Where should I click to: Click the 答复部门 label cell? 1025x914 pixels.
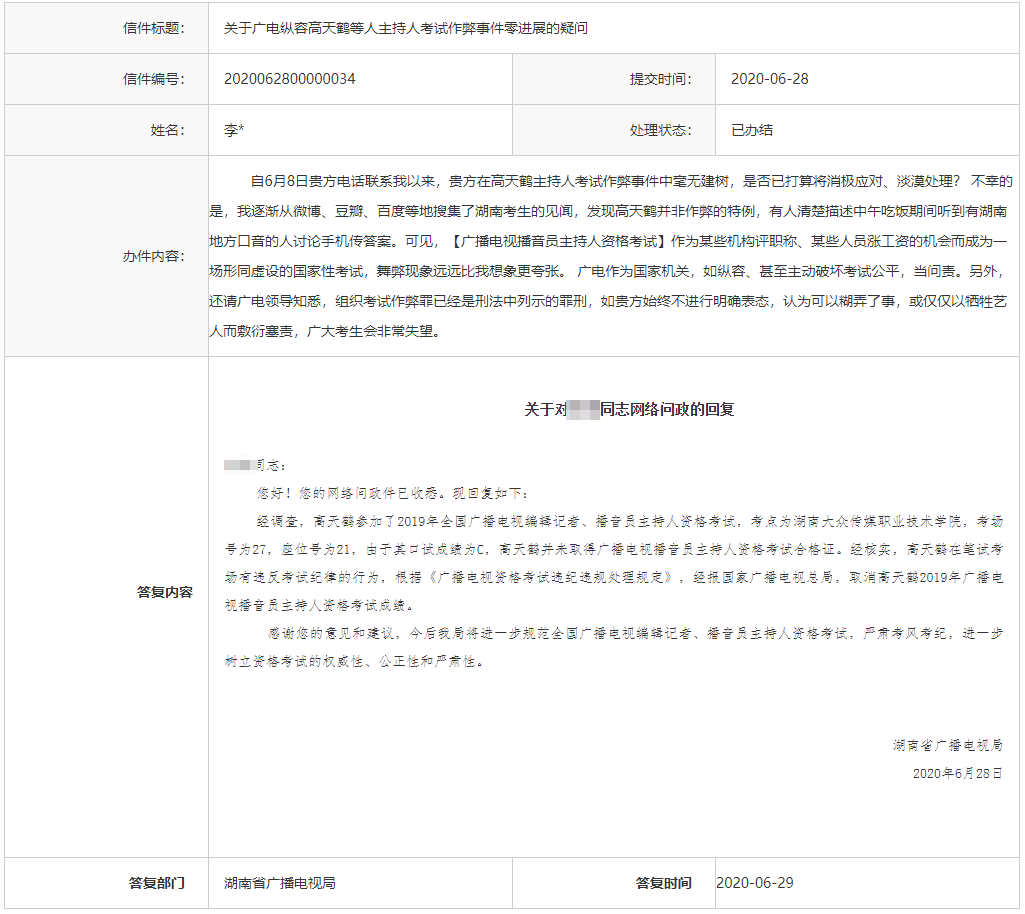point(157,883)
